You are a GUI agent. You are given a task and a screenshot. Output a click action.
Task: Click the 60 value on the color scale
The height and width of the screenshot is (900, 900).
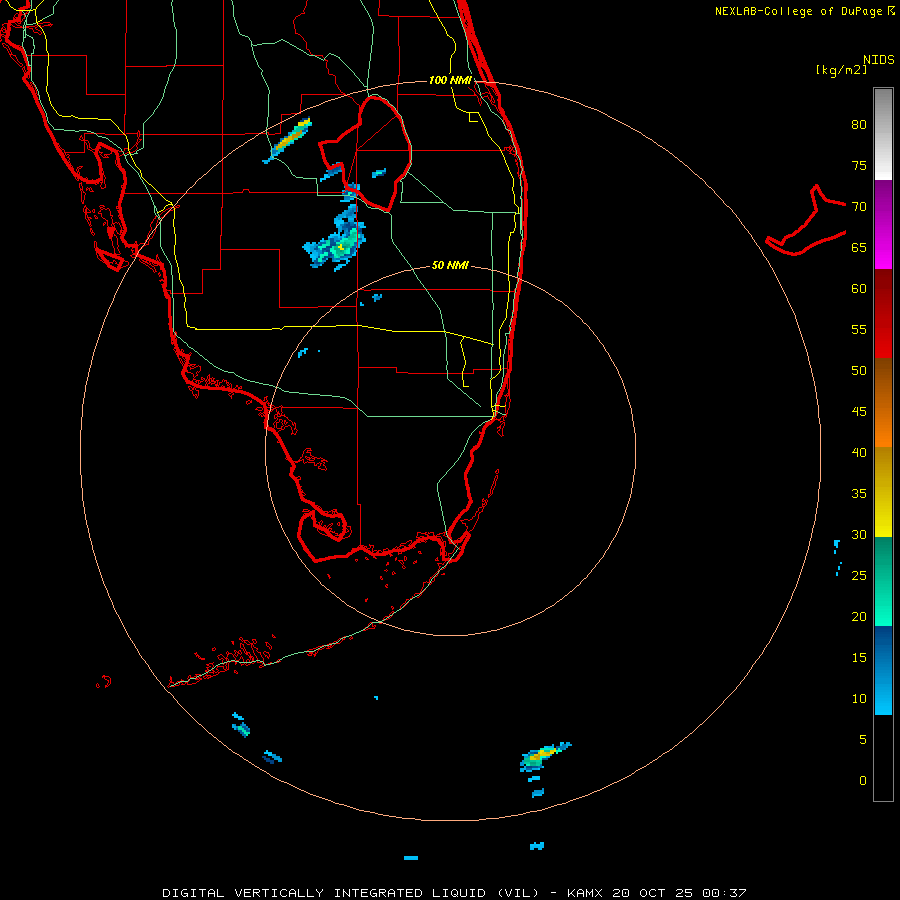point(859,289)
